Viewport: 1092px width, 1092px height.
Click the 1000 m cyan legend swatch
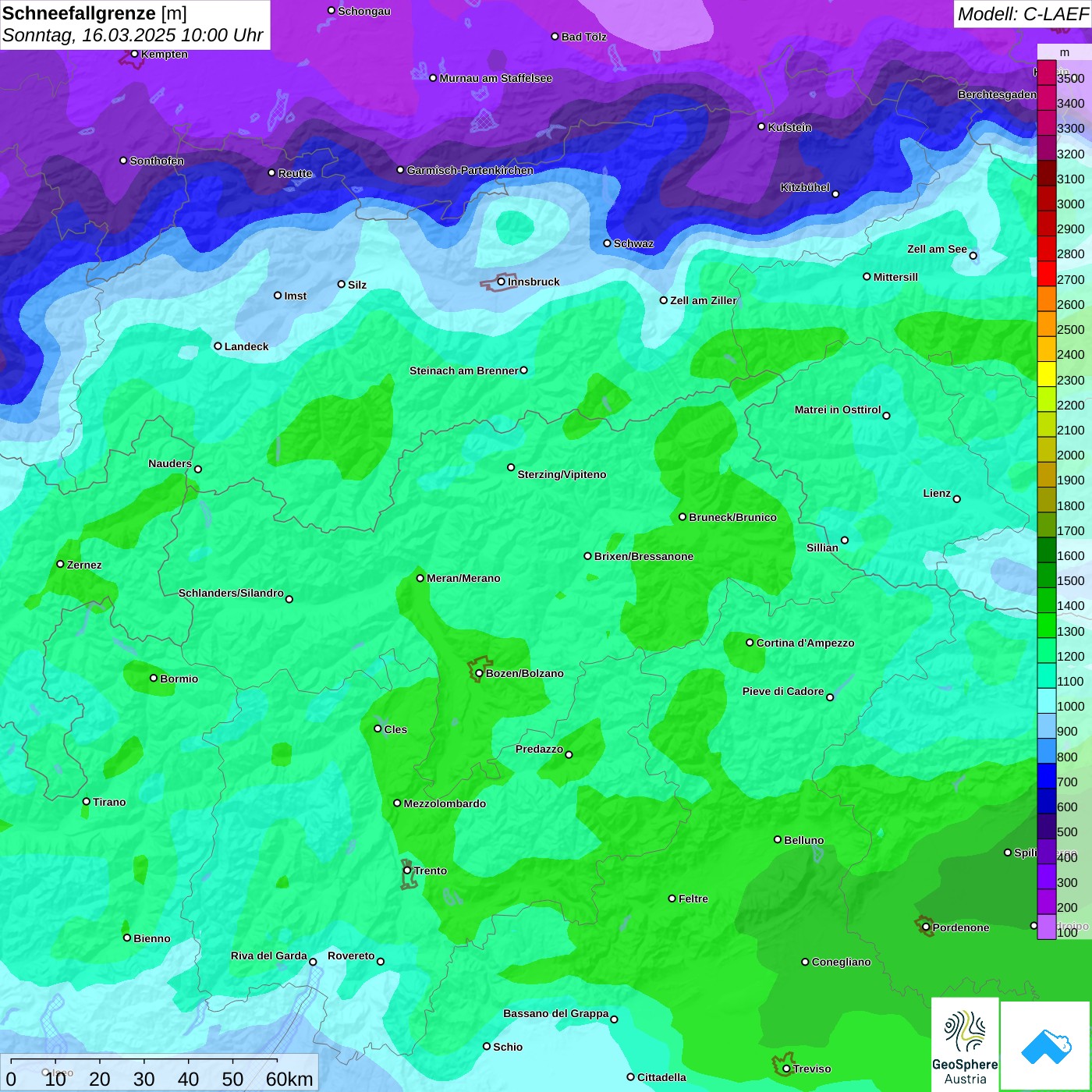(1047, 701)
